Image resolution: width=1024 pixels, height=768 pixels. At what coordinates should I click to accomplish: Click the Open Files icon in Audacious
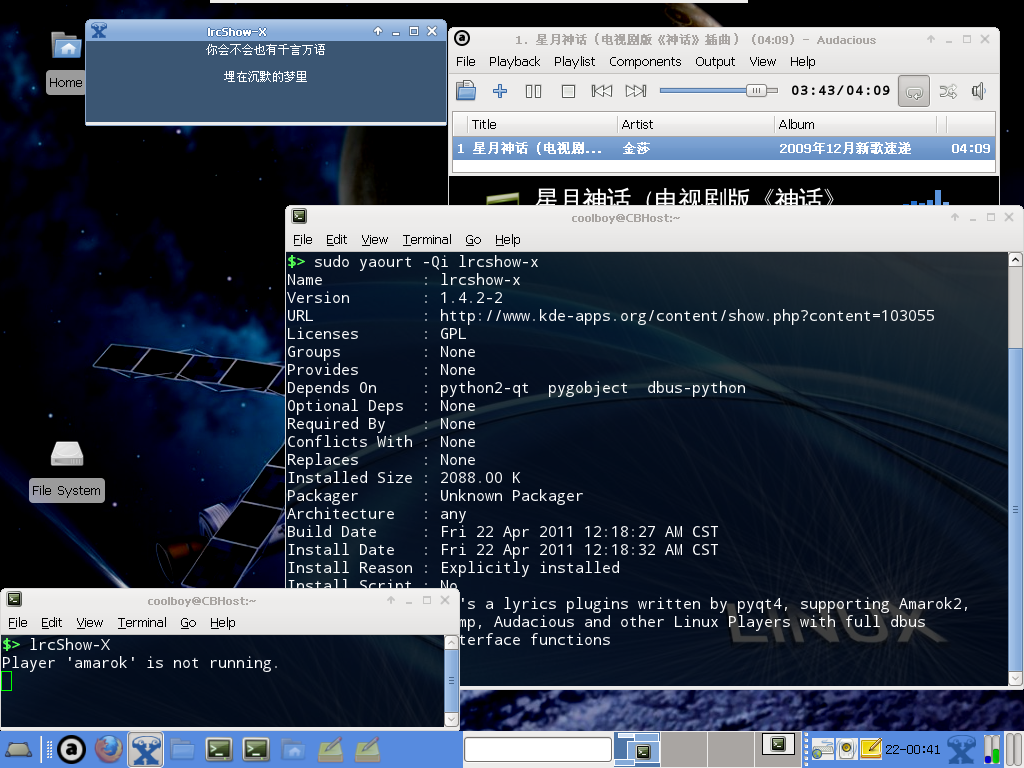pyautogui.click(x=466, y=91)
